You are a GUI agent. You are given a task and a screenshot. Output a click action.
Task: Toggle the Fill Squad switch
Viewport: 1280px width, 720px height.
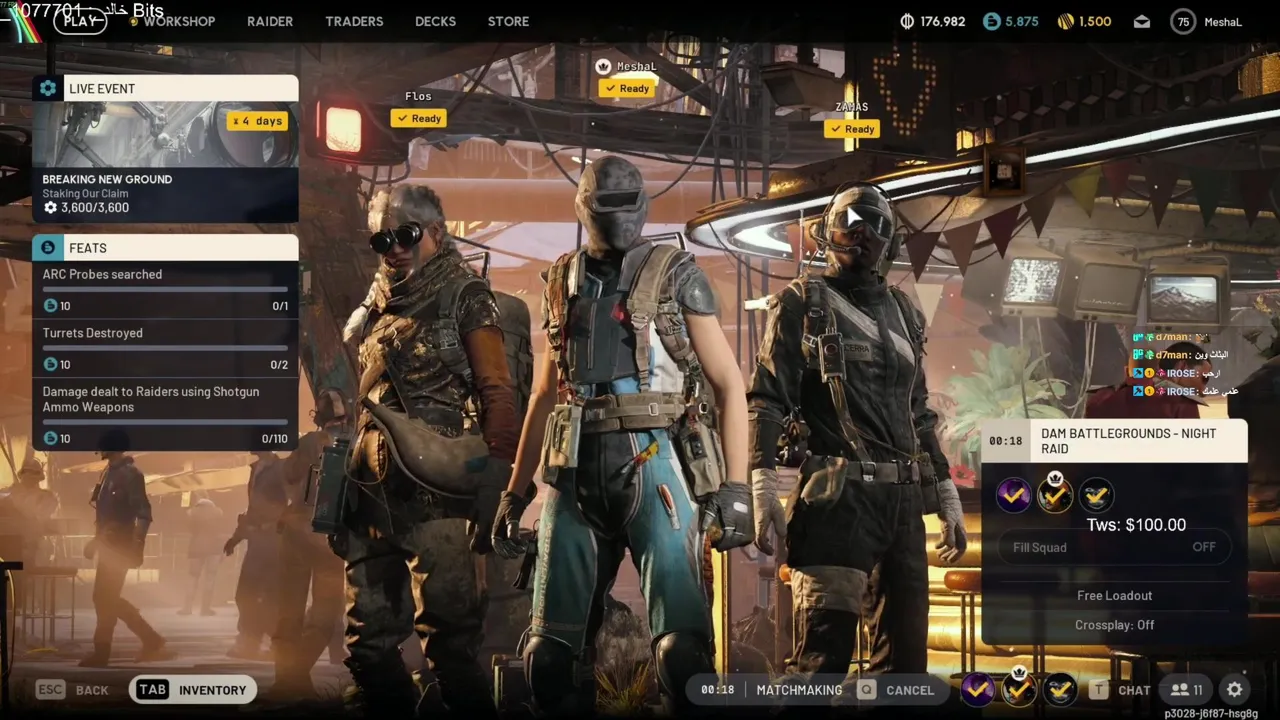1114,547
